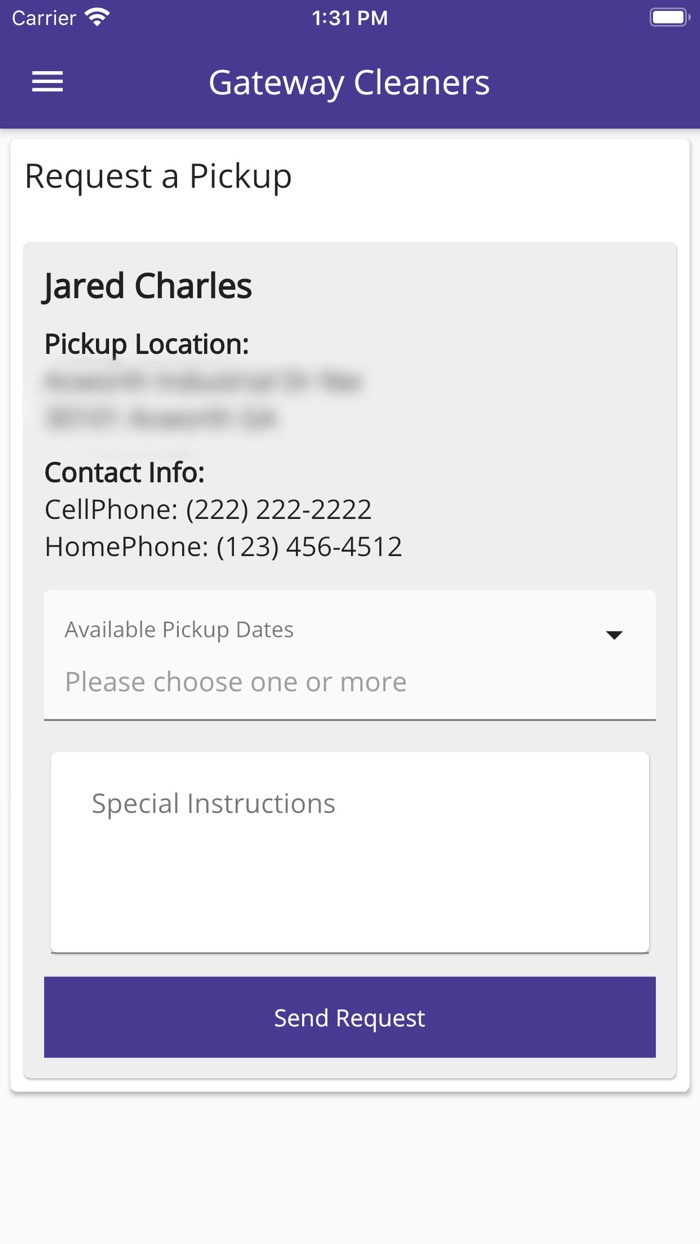The height and width of the screenshot is (1244, 700).
Task: Open the navigation hamburger menu
Action: click(x=46, y=82)
